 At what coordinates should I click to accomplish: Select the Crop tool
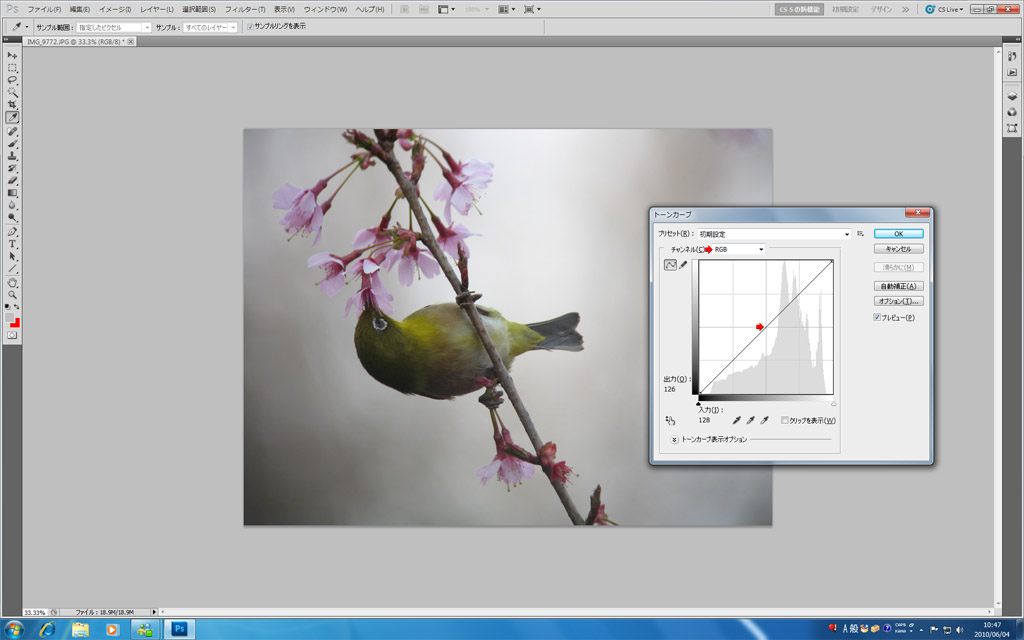click(13, 104)
